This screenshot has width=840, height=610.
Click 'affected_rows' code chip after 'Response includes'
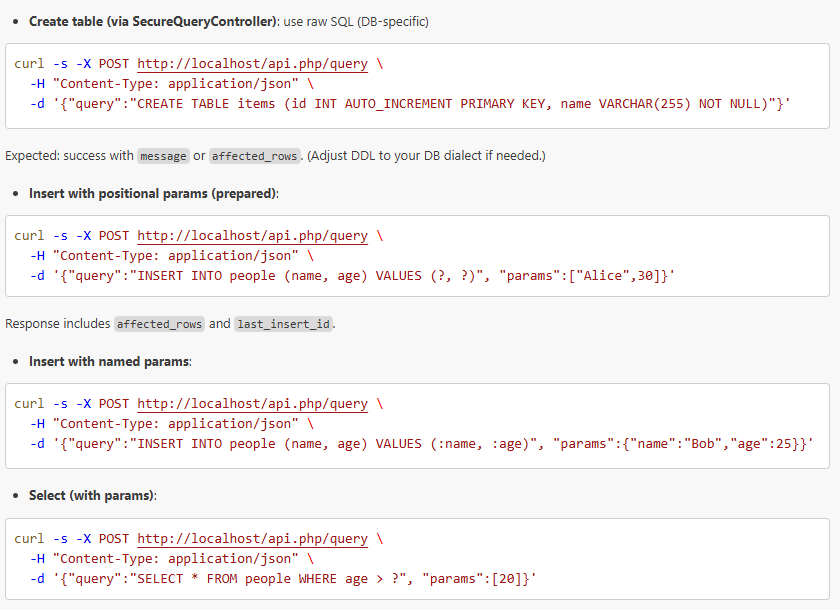160,324
